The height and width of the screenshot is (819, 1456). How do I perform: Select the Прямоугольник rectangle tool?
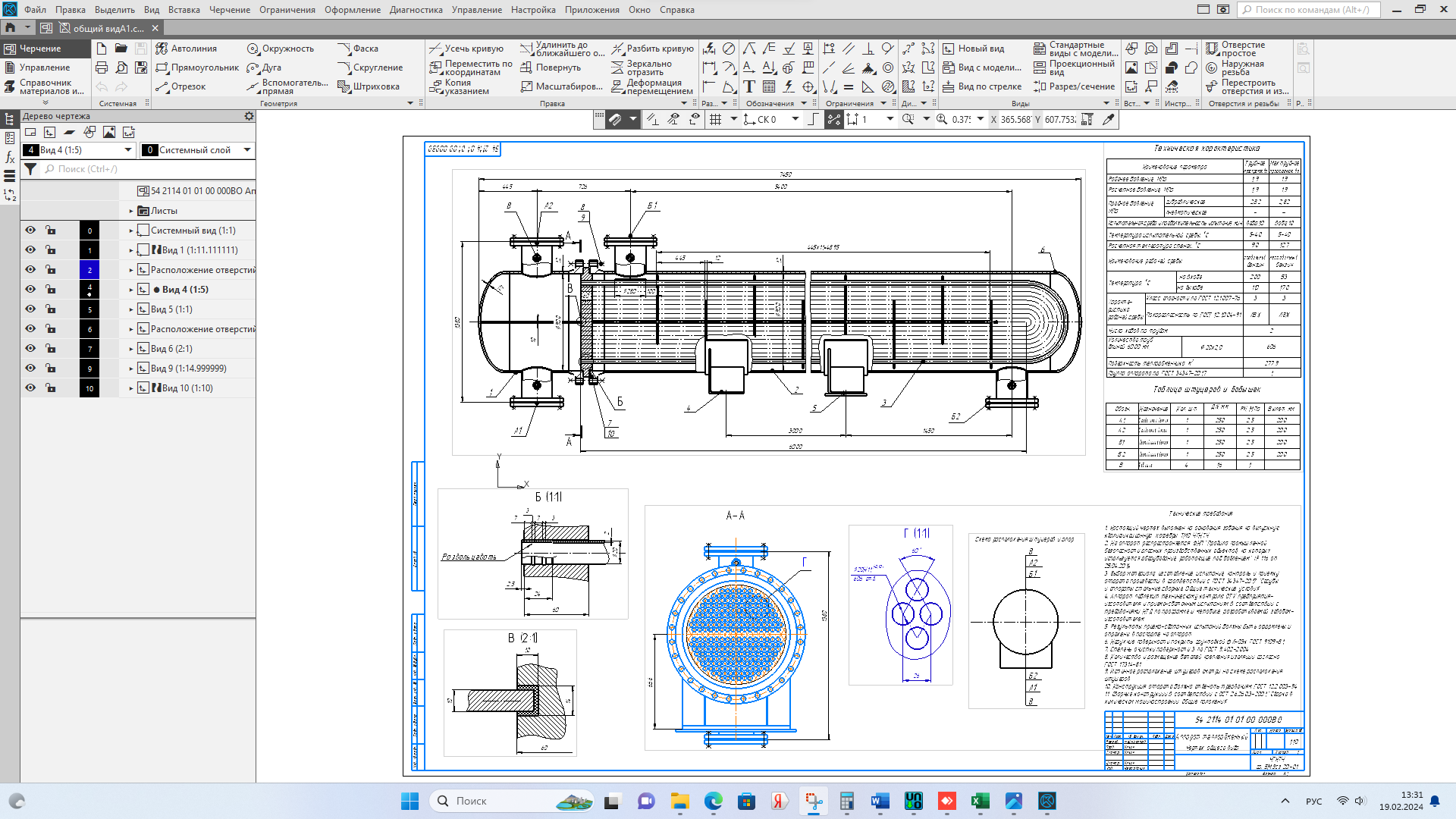pyautogui.click(x=196, y=67)
